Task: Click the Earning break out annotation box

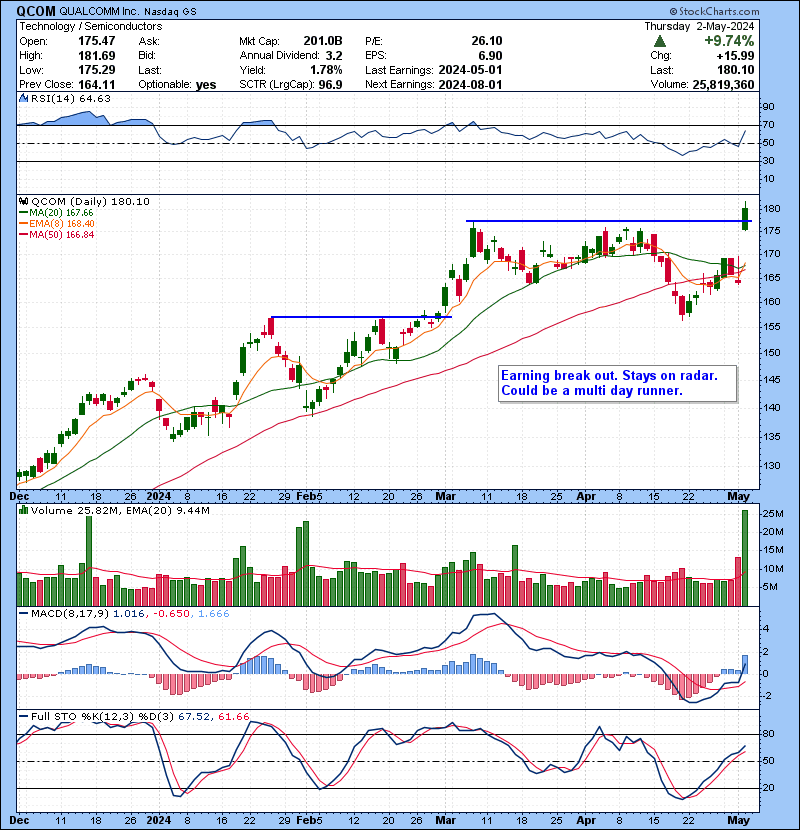Action: click(617, 383)
